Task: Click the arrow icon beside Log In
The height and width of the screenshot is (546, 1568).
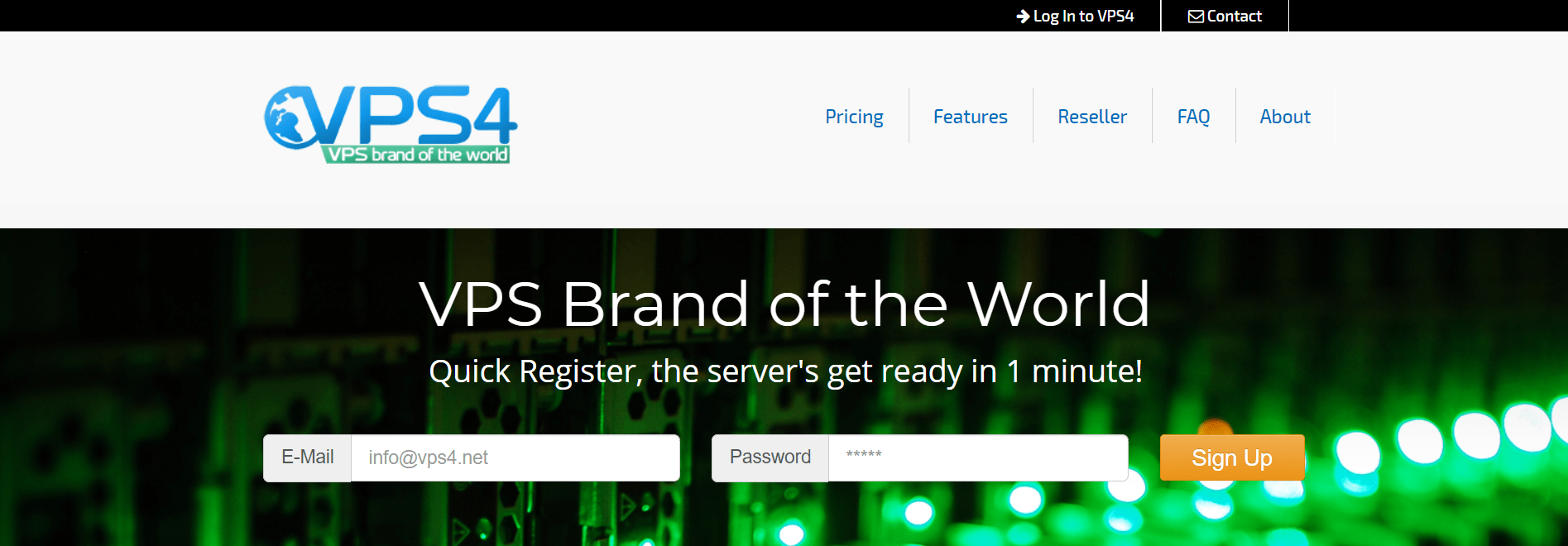Action: point(1024,17)
